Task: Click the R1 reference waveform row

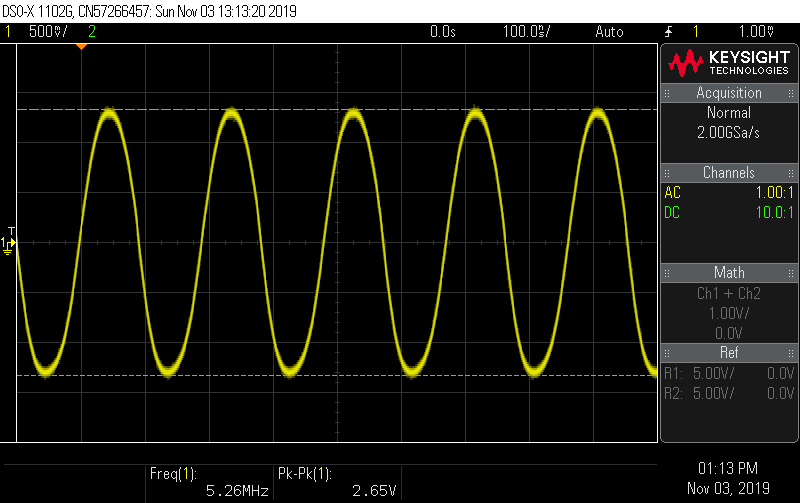Action: 729,373
